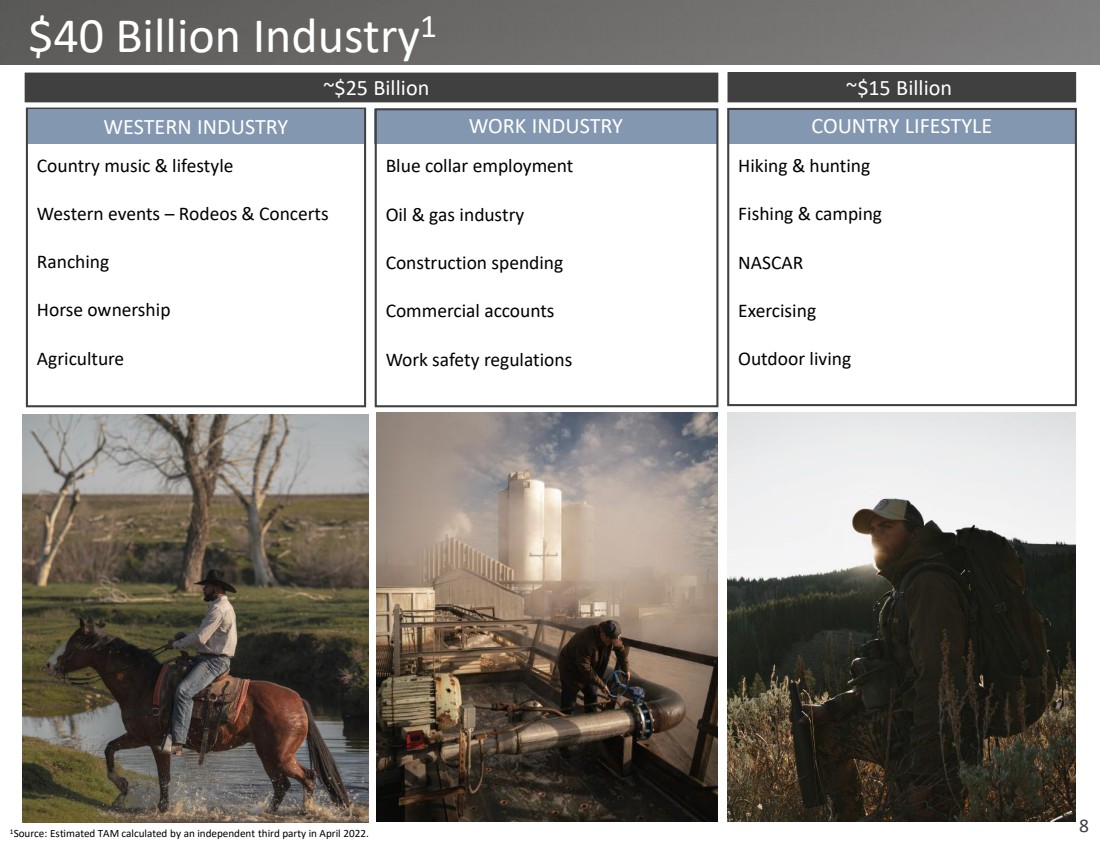The image size is (1100, 849).
Task: Click the "WESTERN INDUSTRY" column heading
Action: pyautogui.click(x=196, y=127)
